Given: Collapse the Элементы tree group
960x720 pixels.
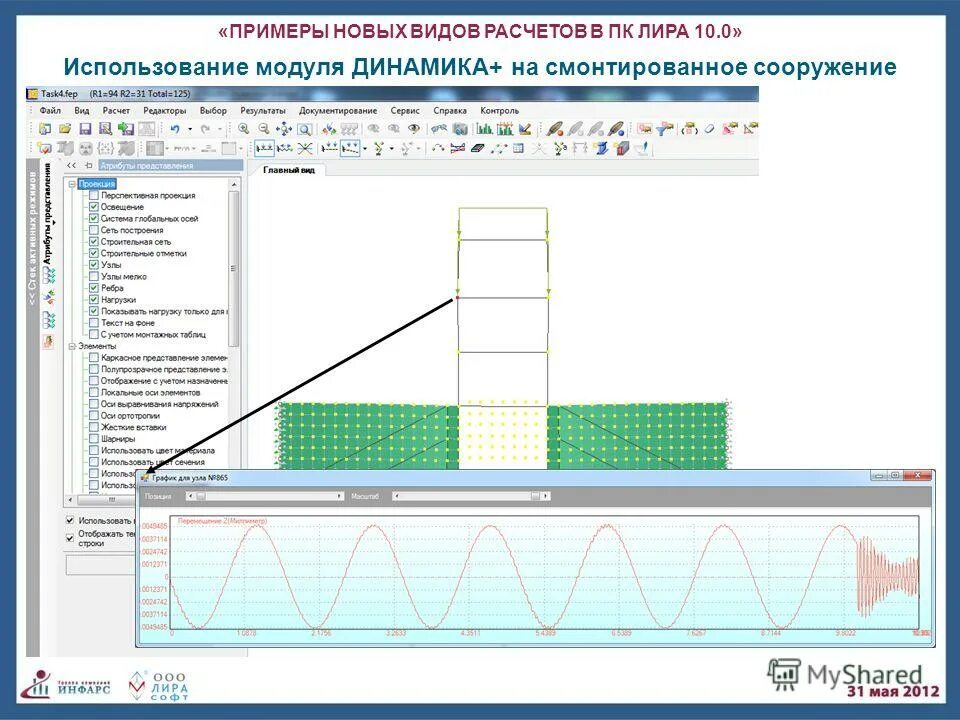Looking at the screenshot, I should [x=72, y=346].
